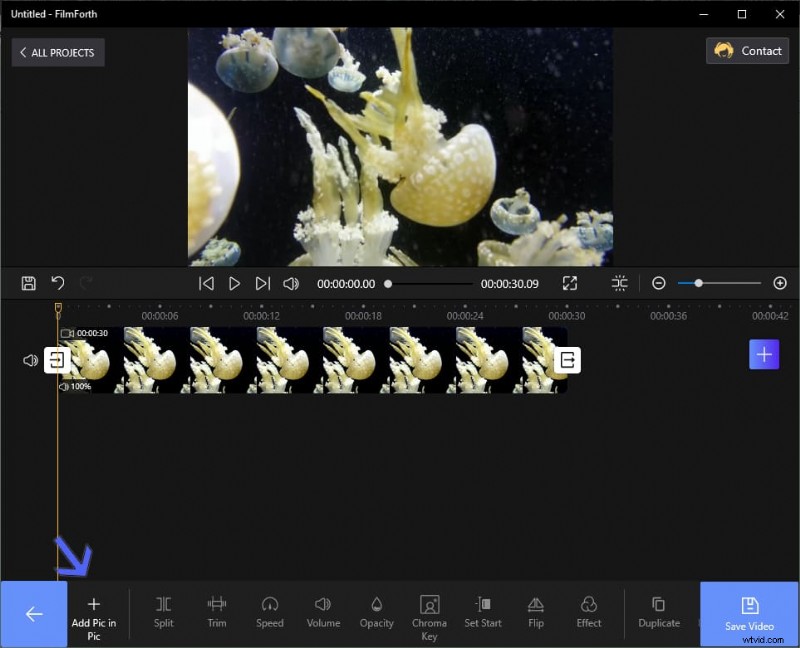Toggle fullscreen preview mode
Viewport: 800px width, 648px height.
[x=570, y=283]
